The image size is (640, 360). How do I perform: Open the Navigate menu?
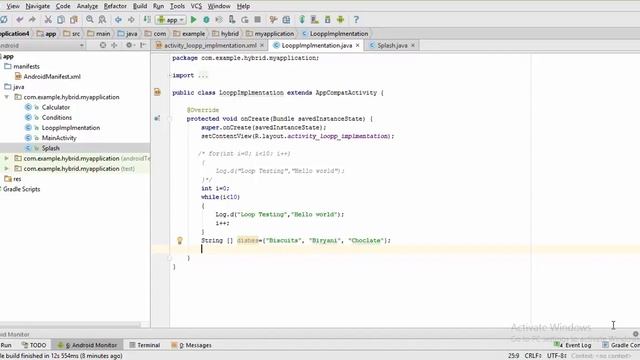[x=38, y=6]
